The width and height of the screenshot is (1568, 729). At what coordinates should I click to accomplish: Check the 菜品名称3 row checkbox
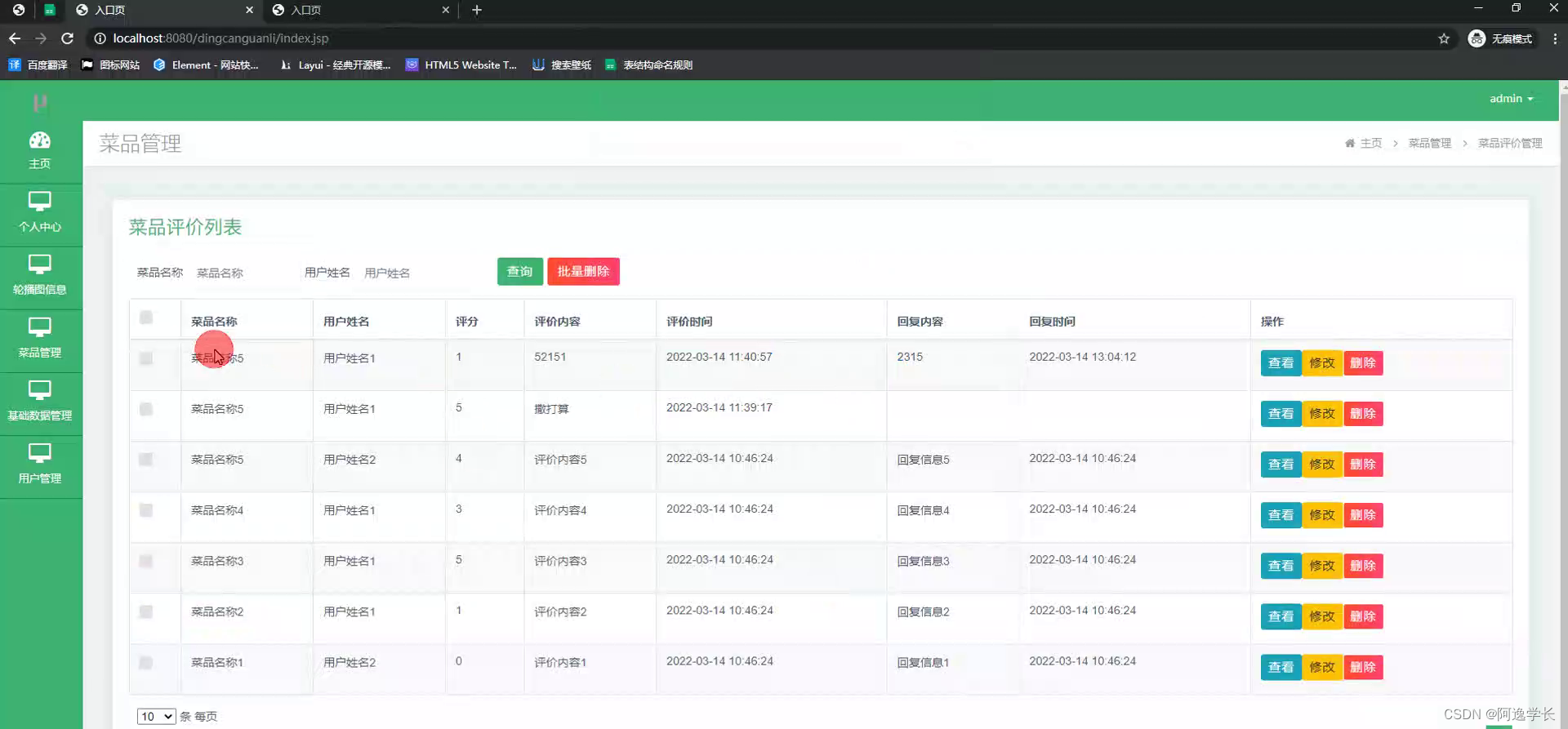146,561
